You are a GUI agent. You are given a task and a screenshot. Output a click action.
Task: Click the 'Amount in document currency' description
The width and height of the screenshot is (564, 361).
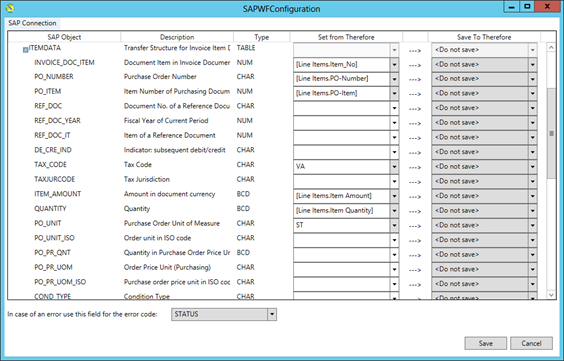pos(169,194)
